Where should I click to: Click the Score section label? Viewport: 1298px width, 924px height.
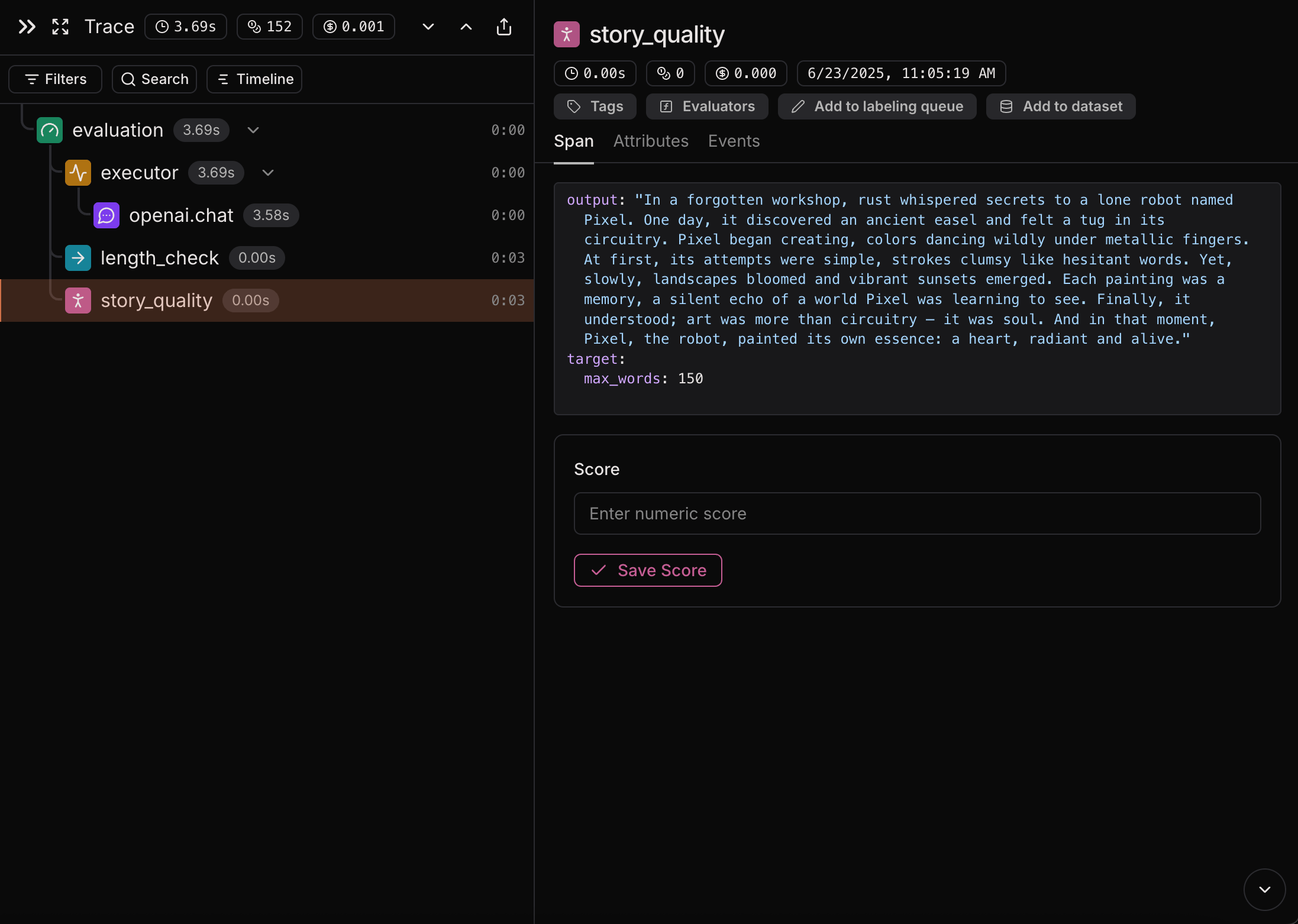tap(597, 469)
